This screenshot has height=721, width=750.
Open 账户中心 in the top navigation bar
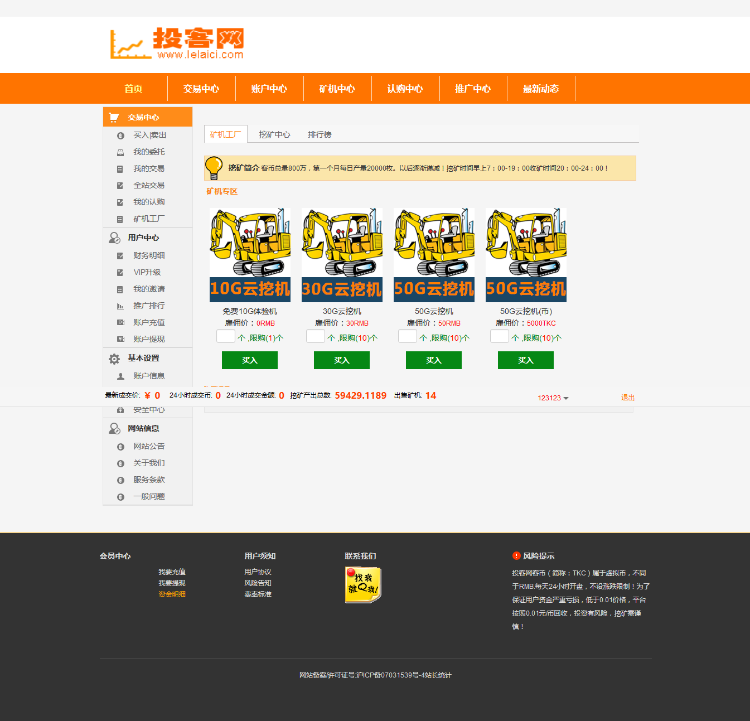(269, 89)
